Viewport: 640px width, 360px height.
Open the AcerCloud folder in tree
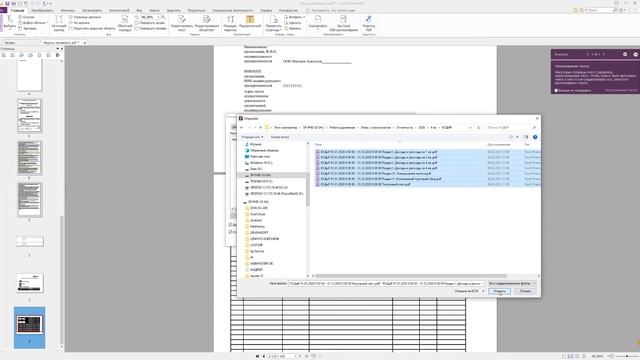coord(257,214)
